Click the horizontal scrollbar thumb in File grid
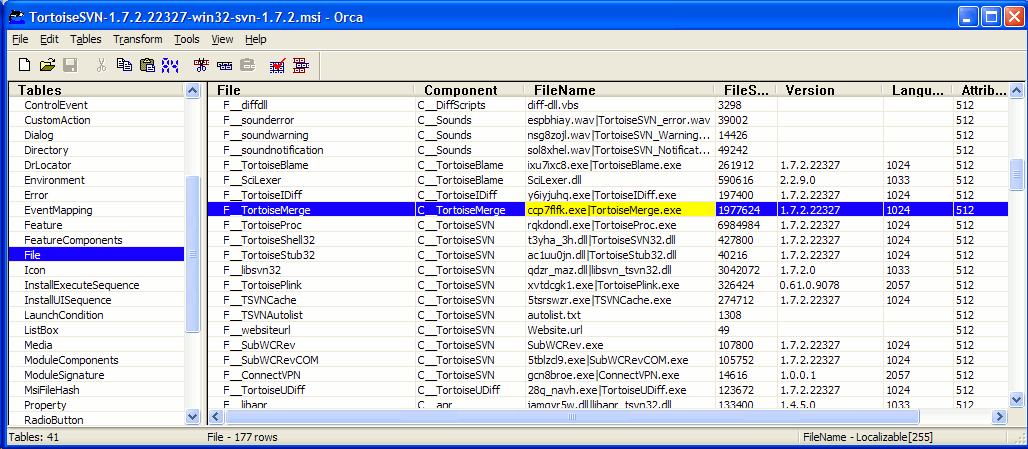 coord(572,416)
